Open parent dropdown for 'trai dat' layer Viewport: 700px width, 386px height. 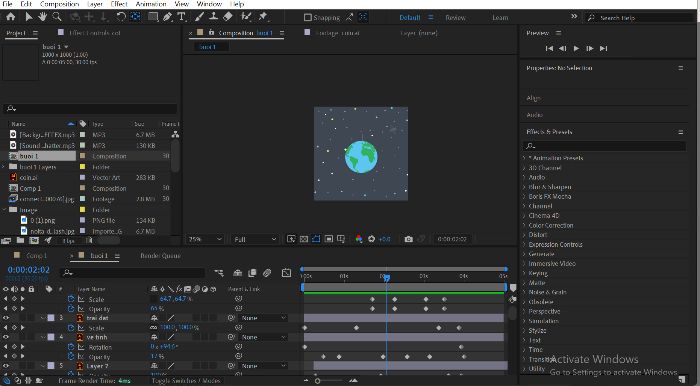[x=263, y=318]
